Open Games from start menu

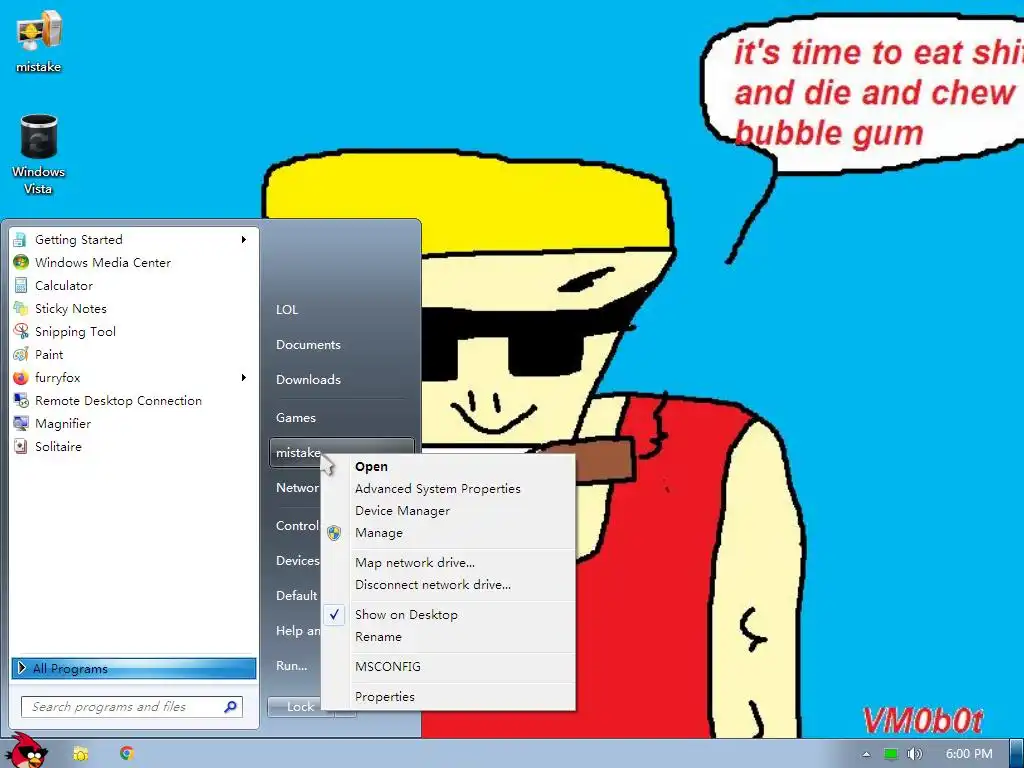click(x=296, y=417)
